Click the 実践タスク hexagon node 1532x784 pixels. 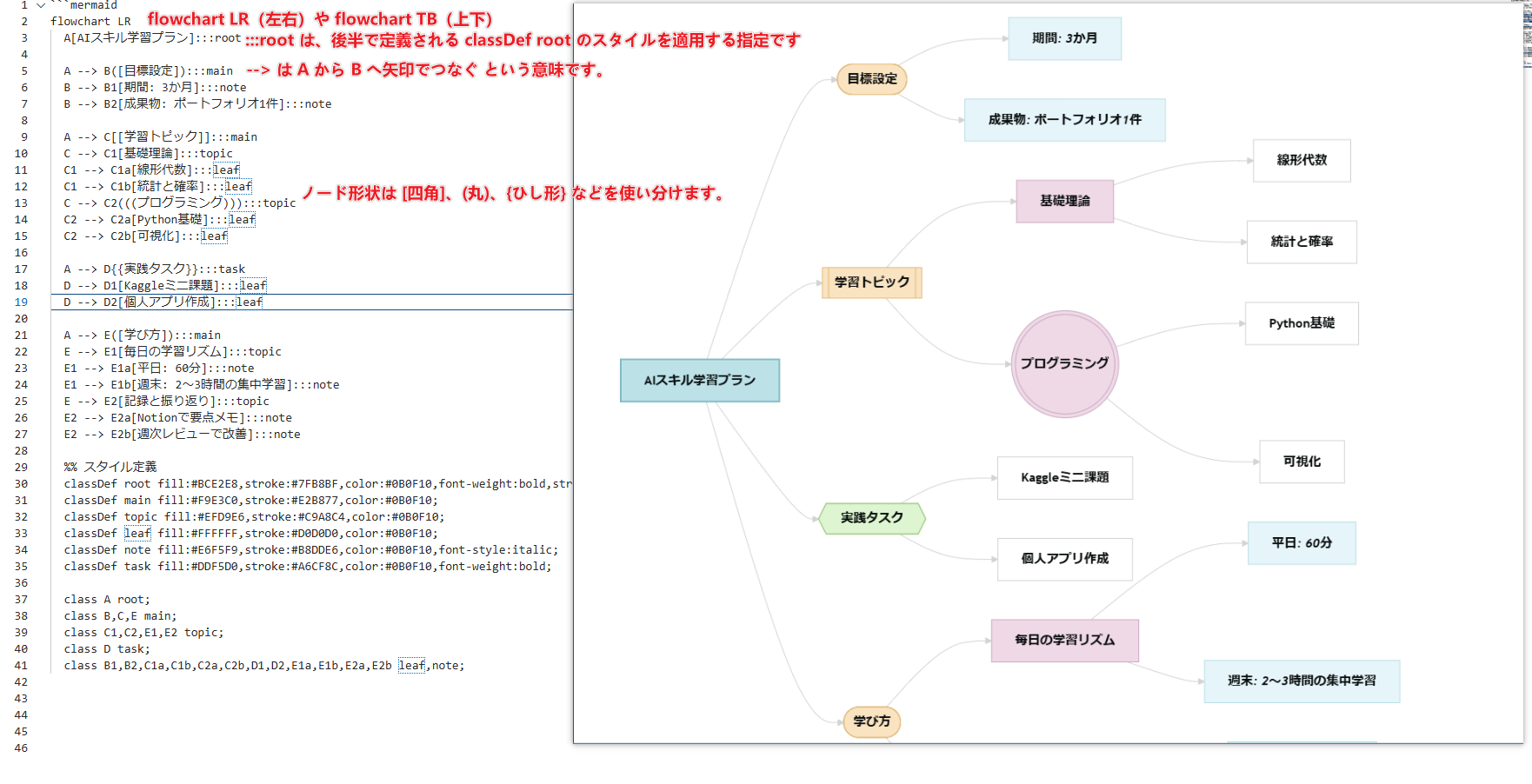pos(871,518)
